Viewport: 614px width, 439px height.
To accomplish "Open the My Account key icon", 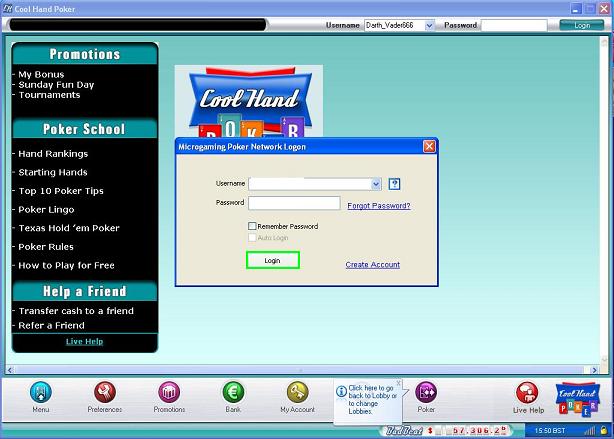I will pyautogui.click(x=298, y=392).
